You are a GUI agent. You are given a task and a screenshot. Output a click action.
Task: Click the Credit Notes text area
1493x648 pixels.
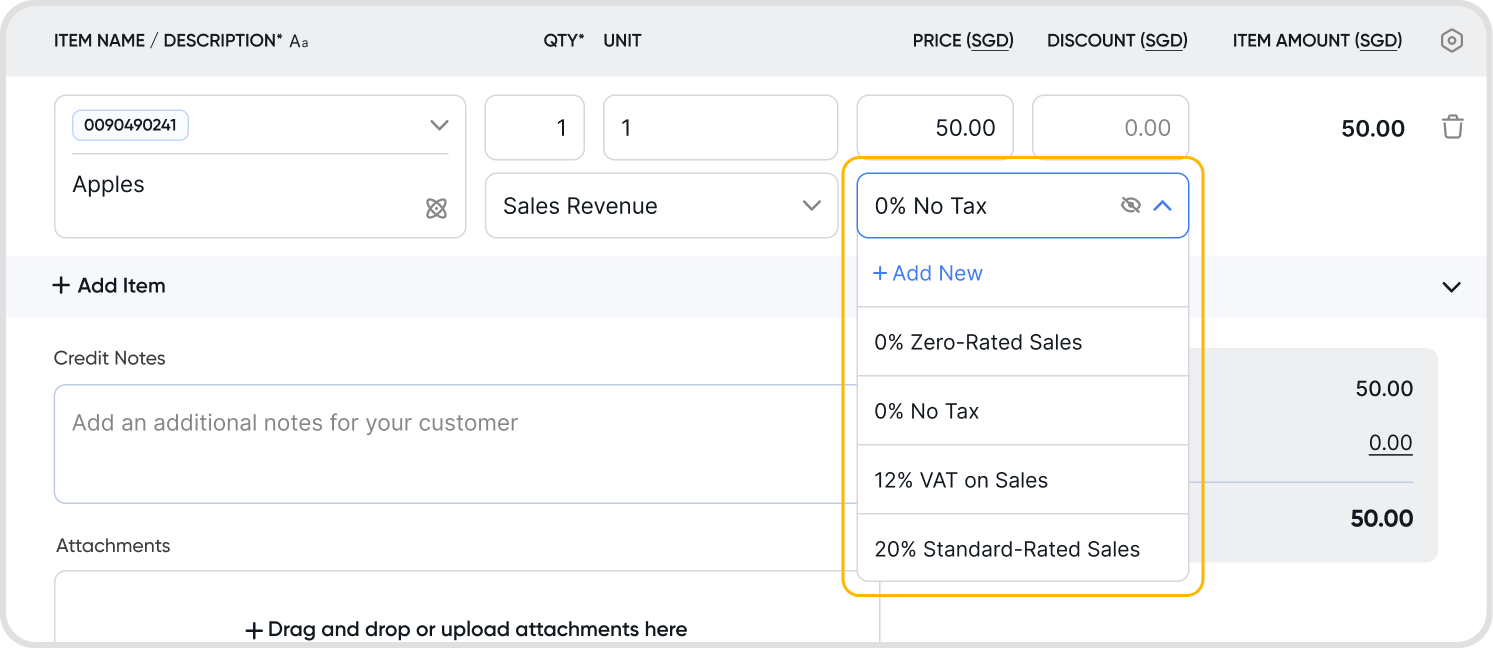pos(450,443)
